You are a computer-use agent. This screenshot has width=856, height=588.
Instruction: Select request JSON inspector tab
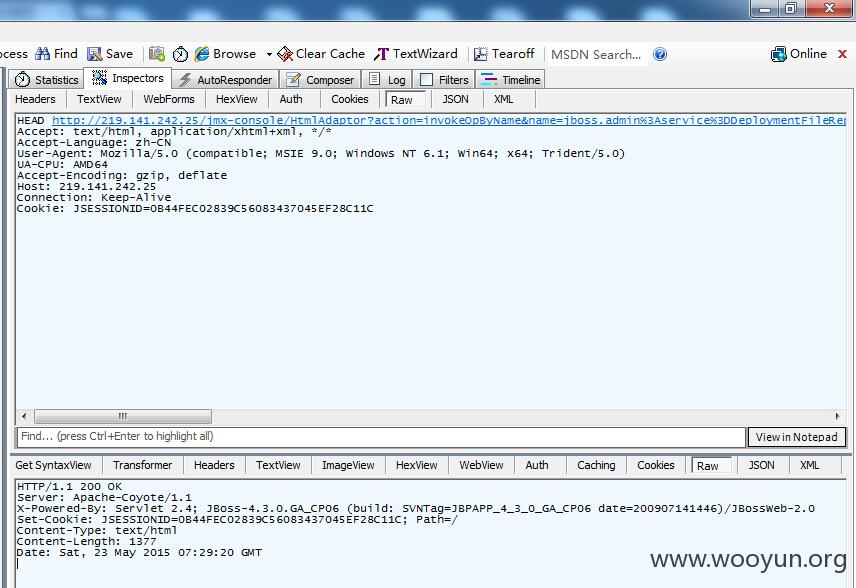[x=455, y=99]
